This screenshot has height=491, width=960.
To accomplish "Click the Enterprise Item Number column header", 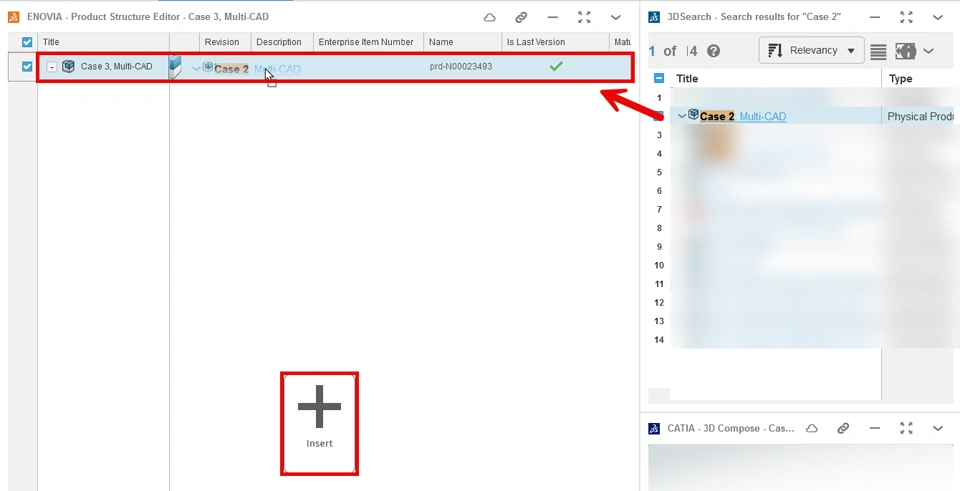I will (366, 42).
